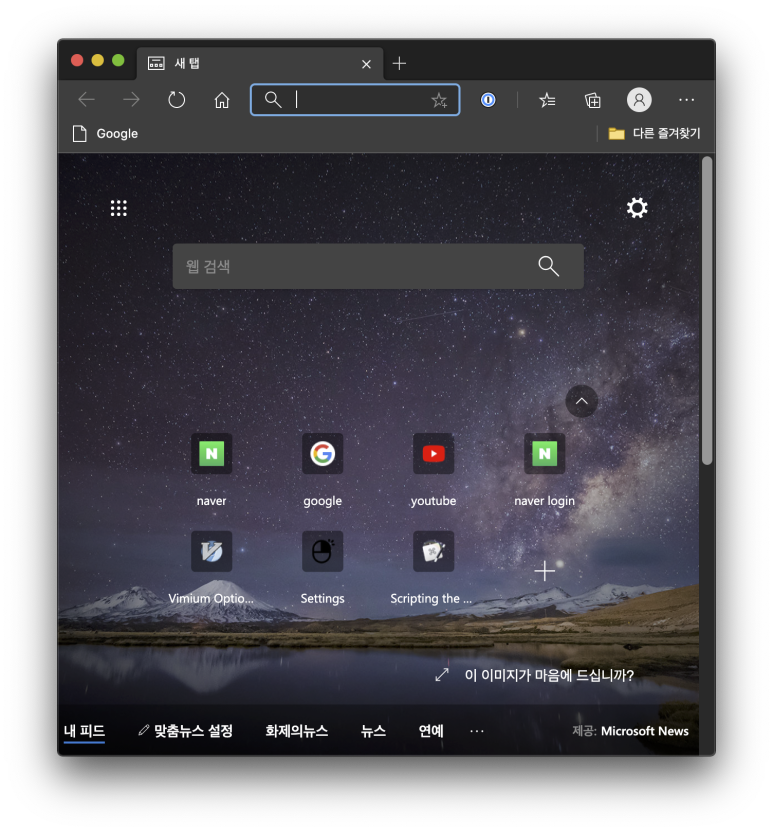Open 맞춤뉴스 설정 personalization
The image size is (773, 832).
pos(185,731)
